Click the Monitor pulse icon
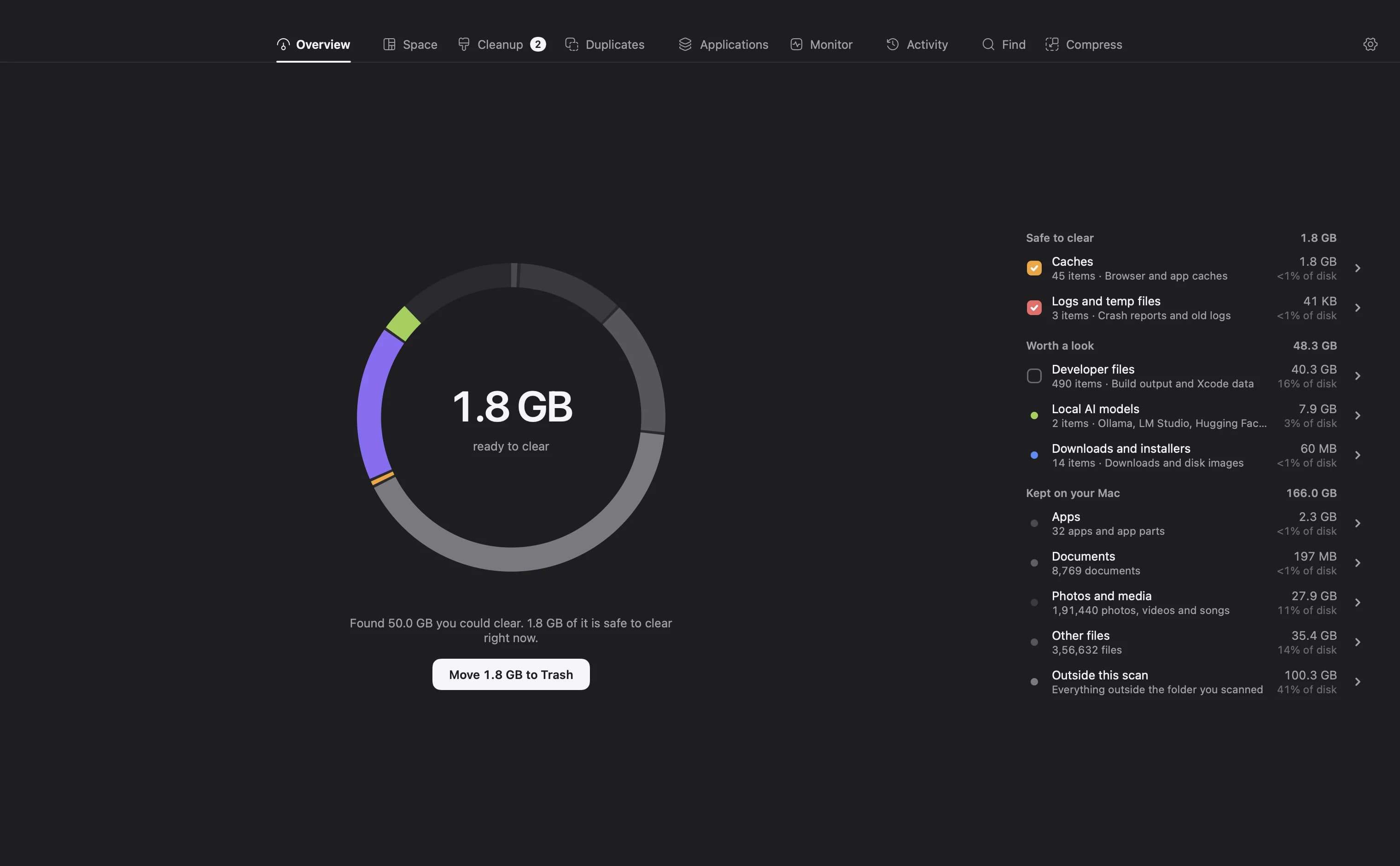The width and height of the screenshot is (1400, 866). pos(797,44)
